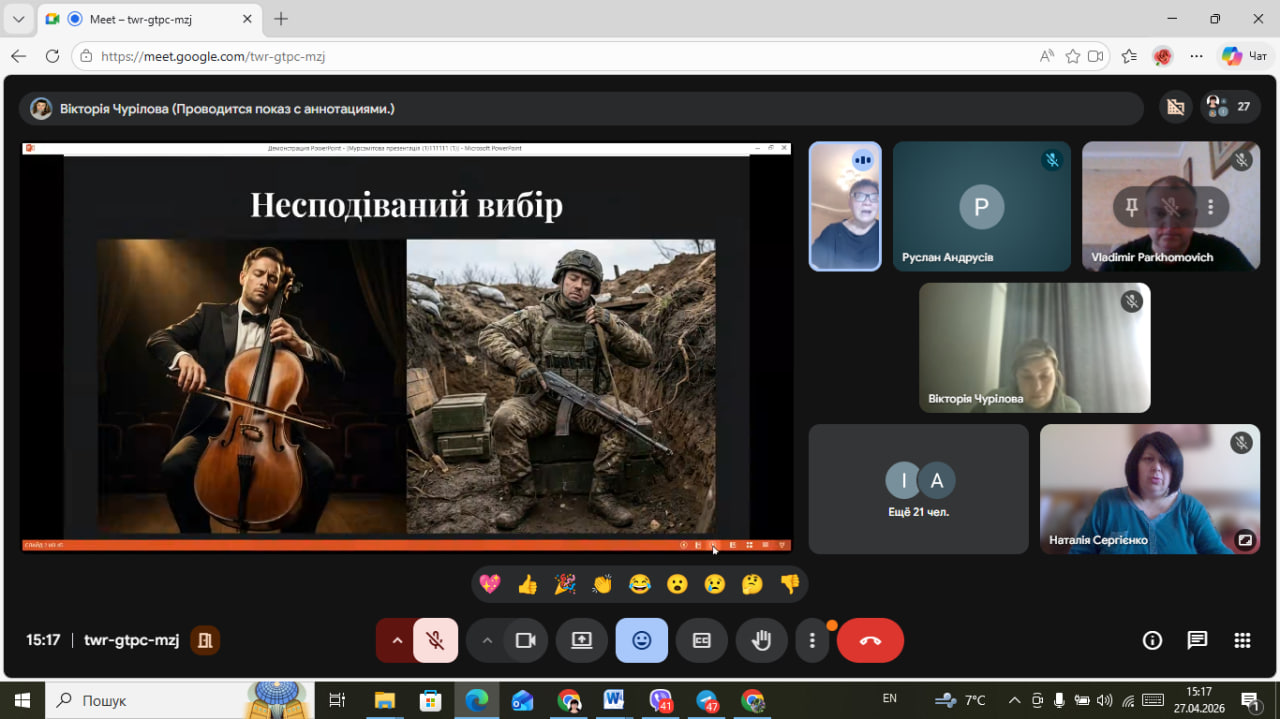Pin Vladimir Parkhomovich's video tile
The height and width of the screenshot is (719, 1280).
pyautogui.click(x=1131, y=207)
